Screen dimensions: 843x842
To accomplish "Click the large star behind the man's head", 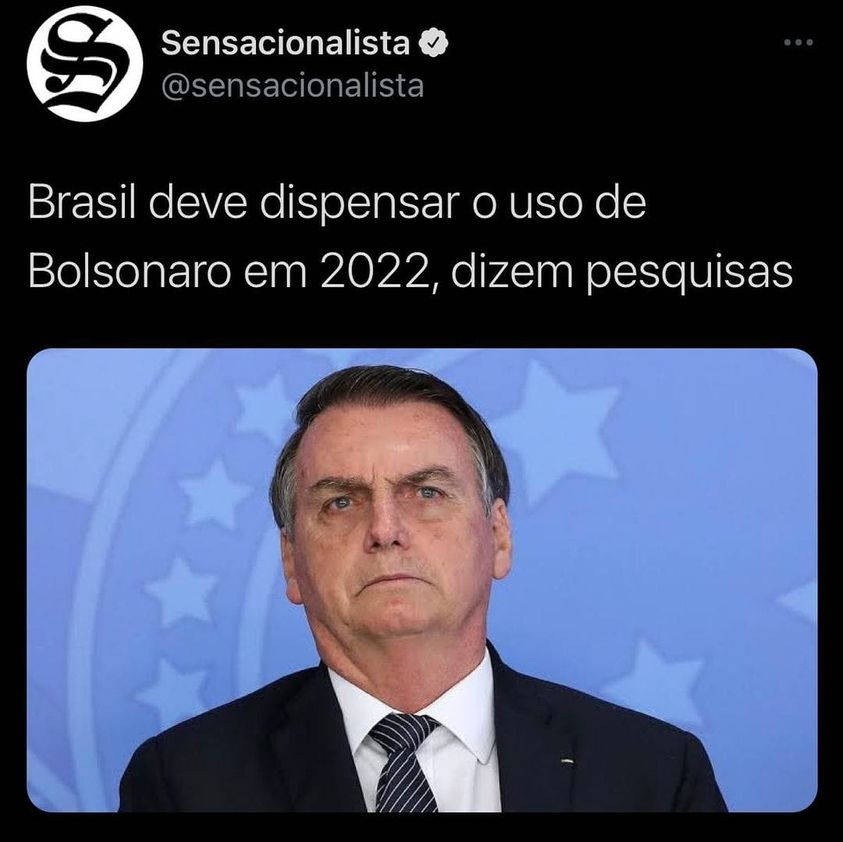I will 559,430.
